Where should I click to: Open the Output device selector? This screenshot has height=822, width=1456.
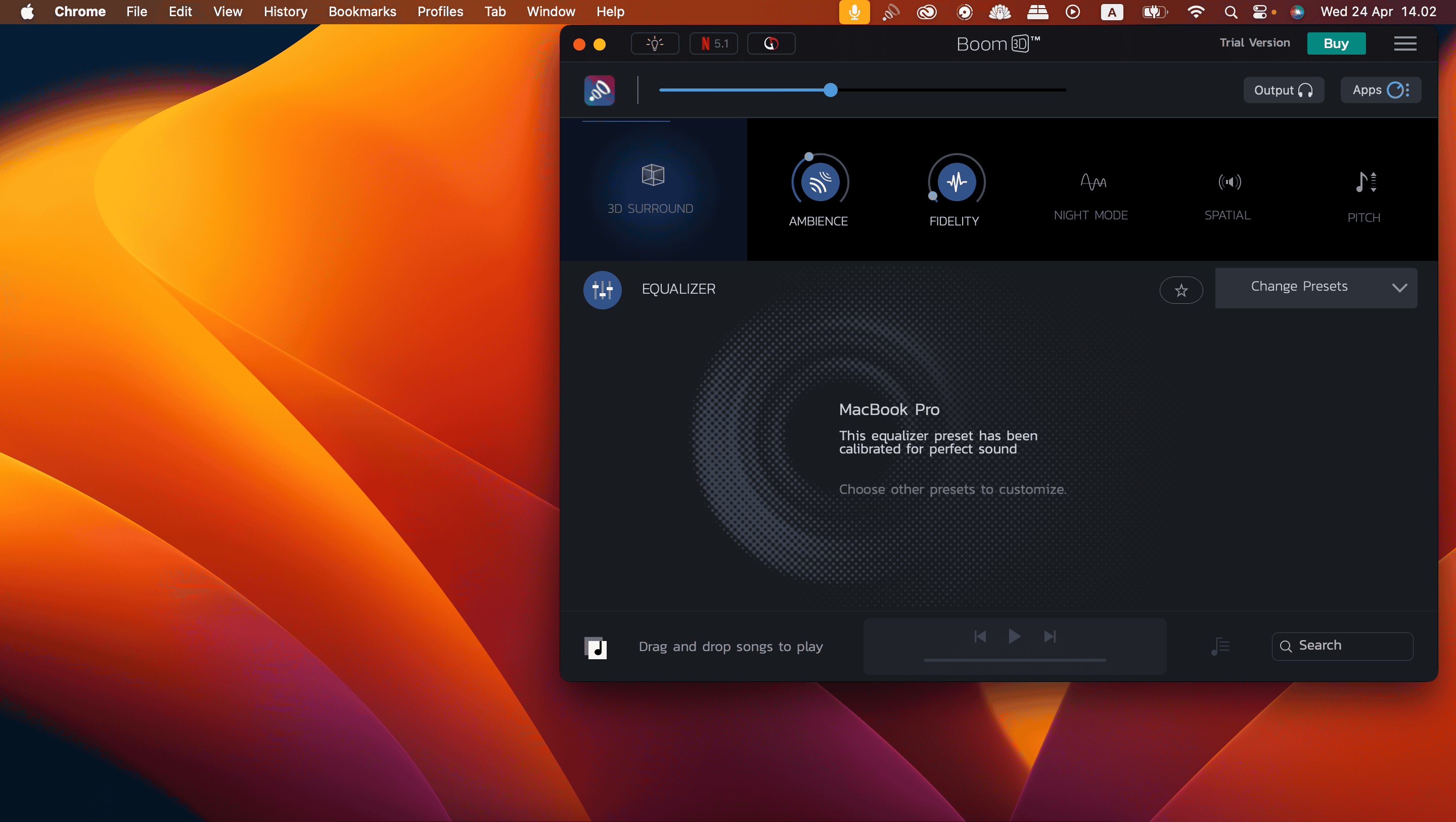1283,90
